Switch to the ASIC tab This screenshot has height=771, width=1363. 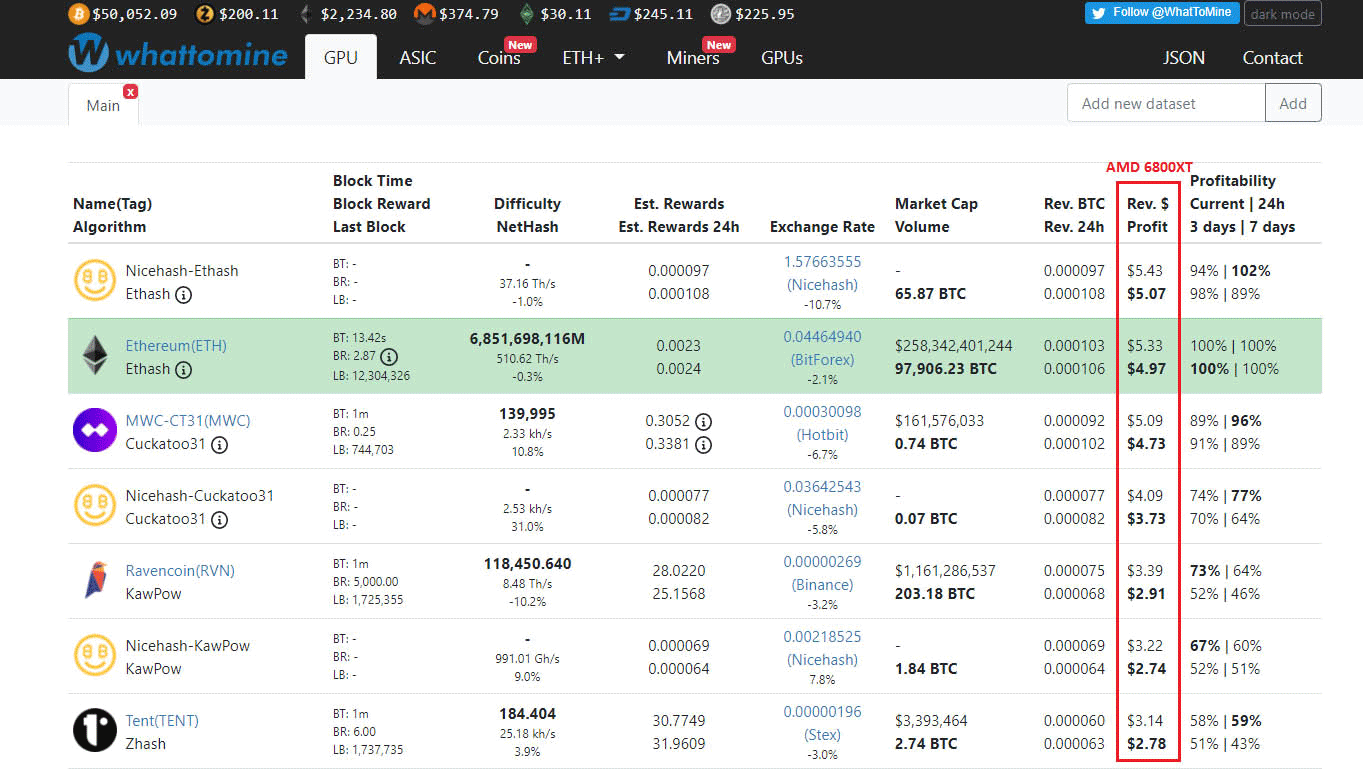(418, 58)
